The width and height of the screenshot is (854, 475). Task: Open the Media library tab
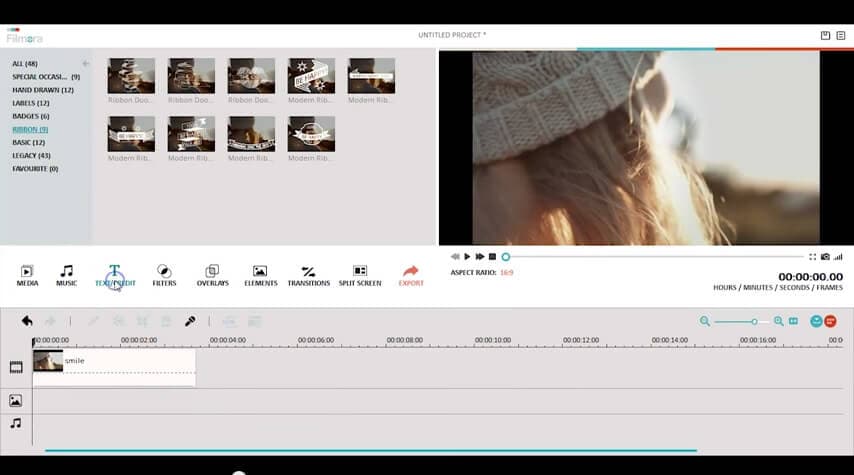coord(27,275)
